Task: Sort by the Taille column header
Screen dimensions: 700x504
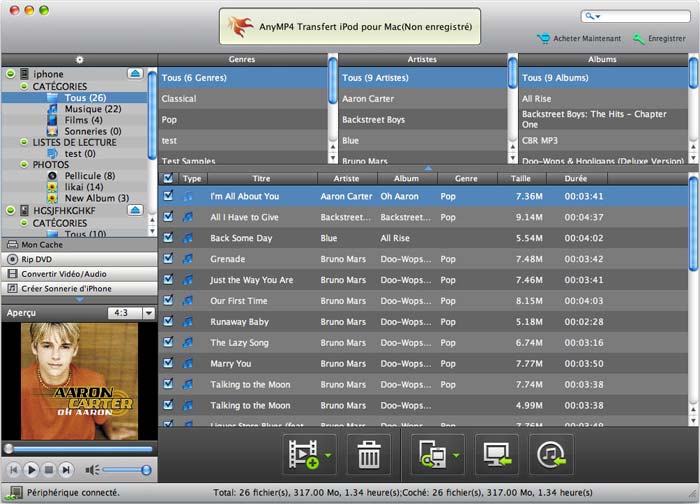Action: click(x=521, y=179)
